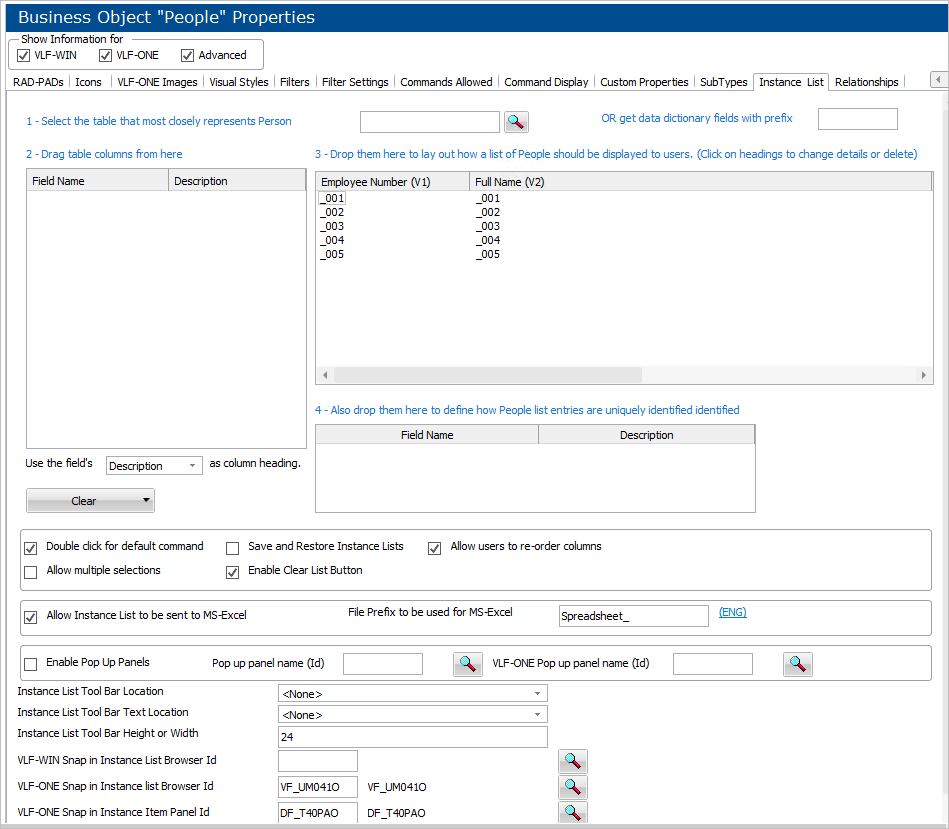This screenshot has width=949, height=829.
Task: Click magnifier beside VLF-ONE Pop up panel name
Action: coord(797,664)
